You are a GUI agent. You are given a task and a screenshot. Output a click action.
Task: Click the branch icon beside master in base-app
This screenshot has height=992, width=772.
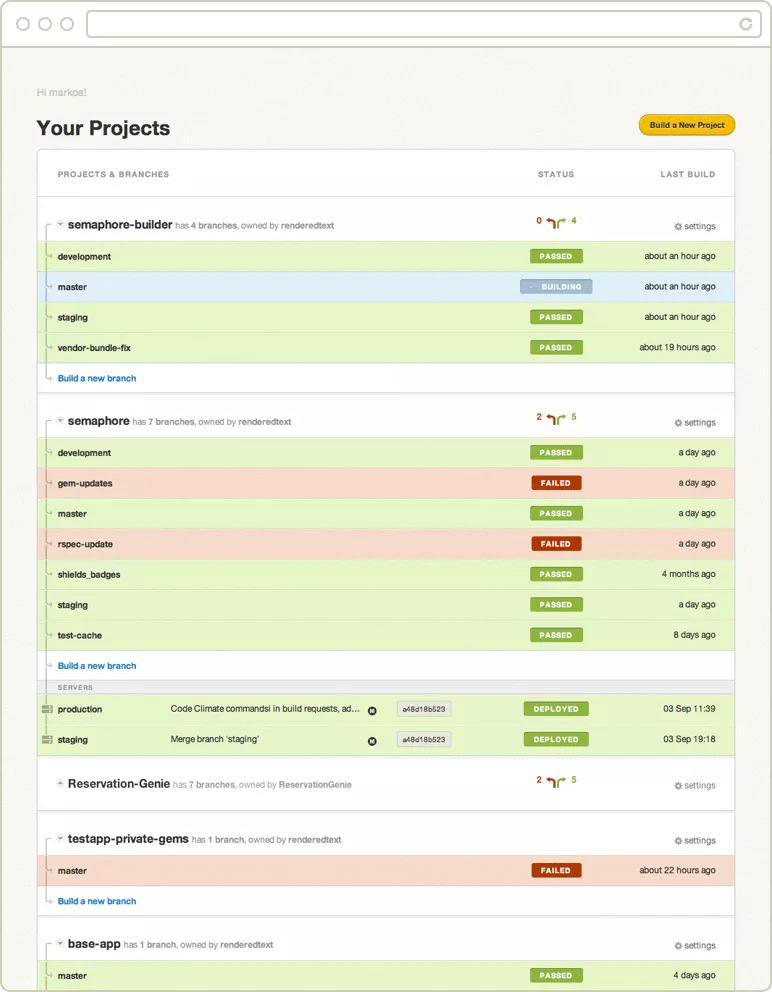[49, 975]
